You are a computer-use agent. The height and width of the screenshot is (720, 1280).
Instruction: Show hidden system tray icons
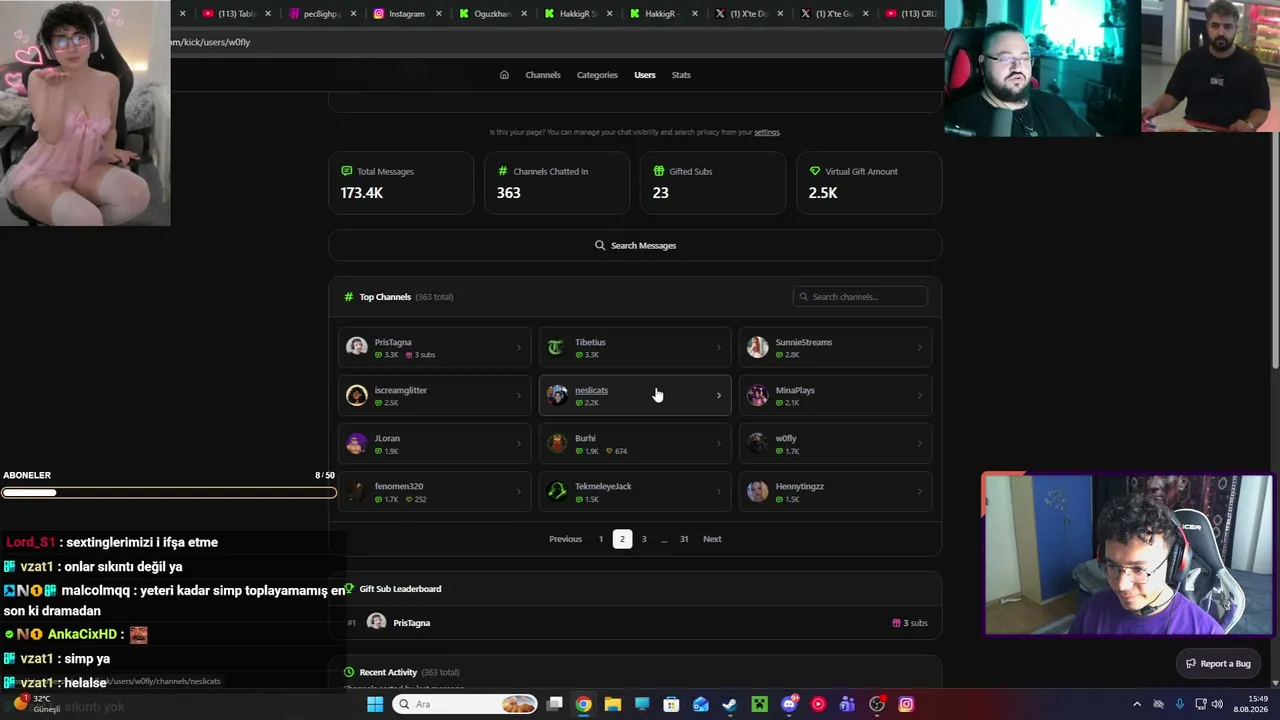(1137, 704)
